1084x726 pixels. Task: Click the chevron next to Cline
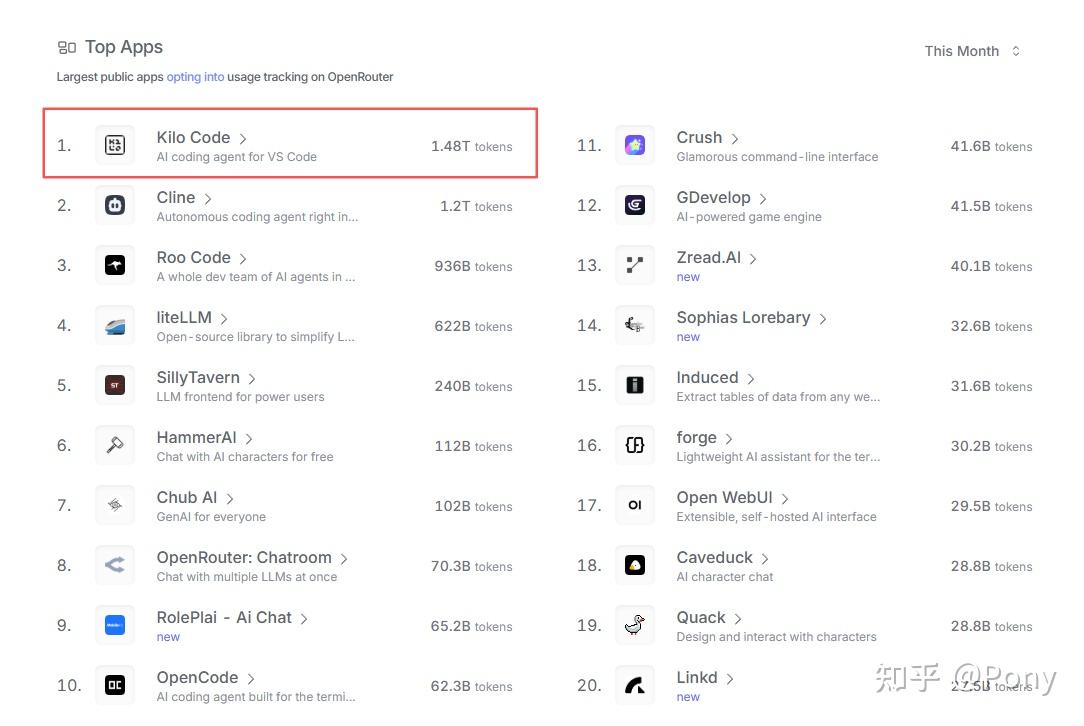(x=207, y=199)
